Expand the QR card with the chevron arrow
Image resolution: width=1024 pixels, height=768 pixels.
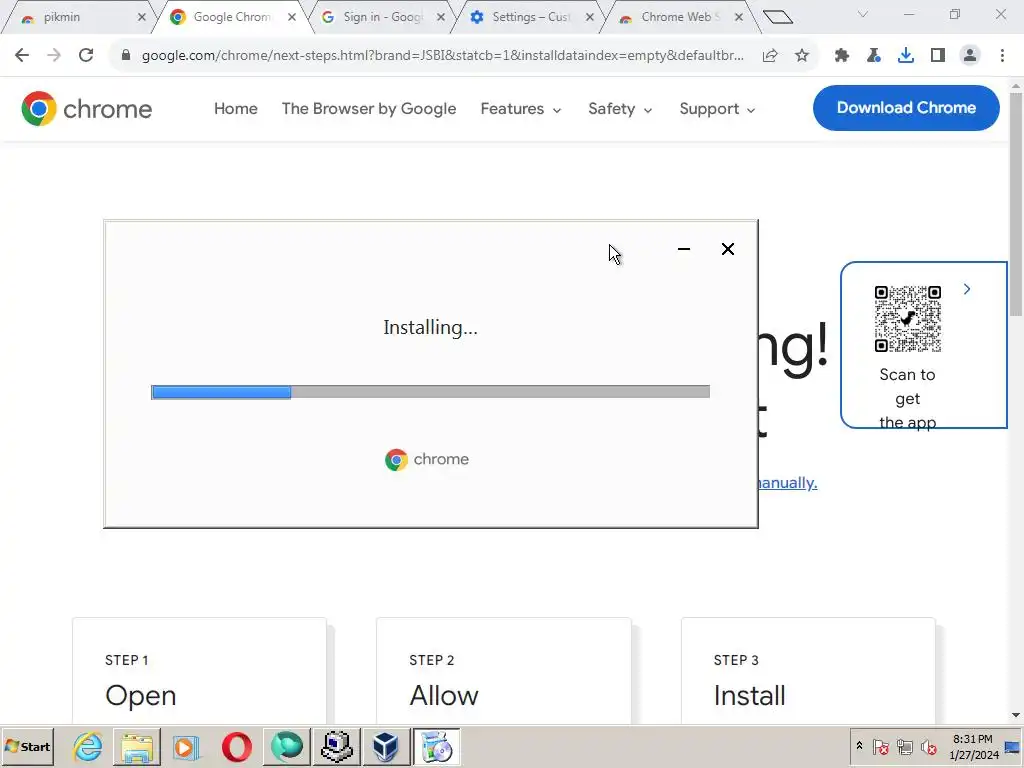[967, 289]
